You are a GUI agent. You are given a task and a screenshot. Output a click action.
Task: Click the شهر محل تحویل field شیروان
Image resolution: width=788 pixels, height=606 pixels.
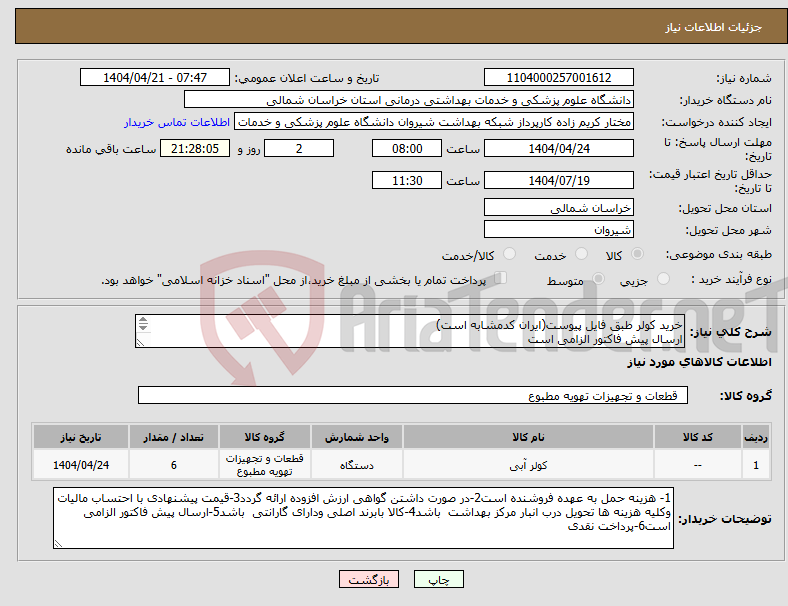pyautogui.click(x=559, y=230)
